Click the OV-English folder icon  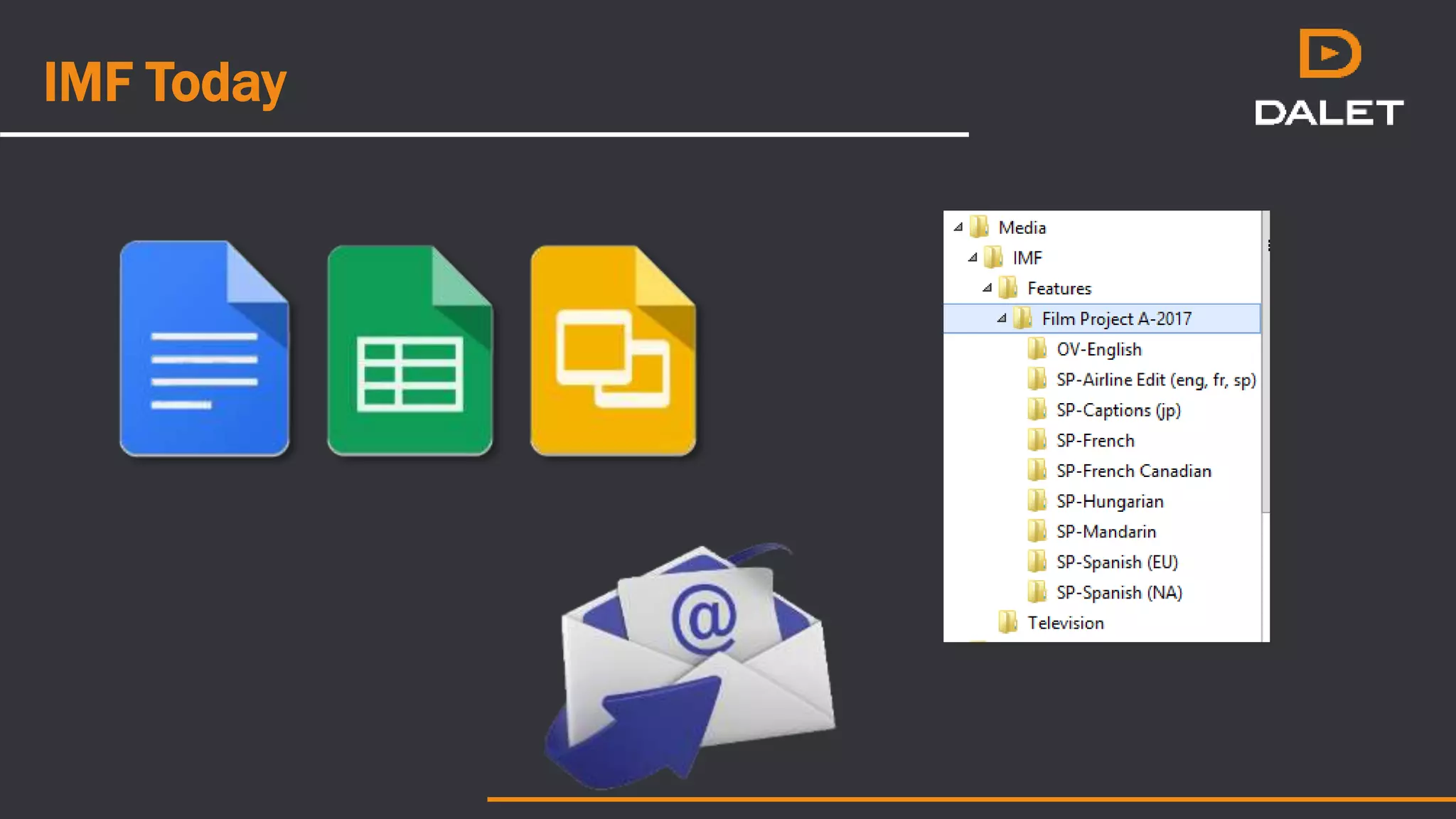pyautogui.click(x=1037, y=349)
